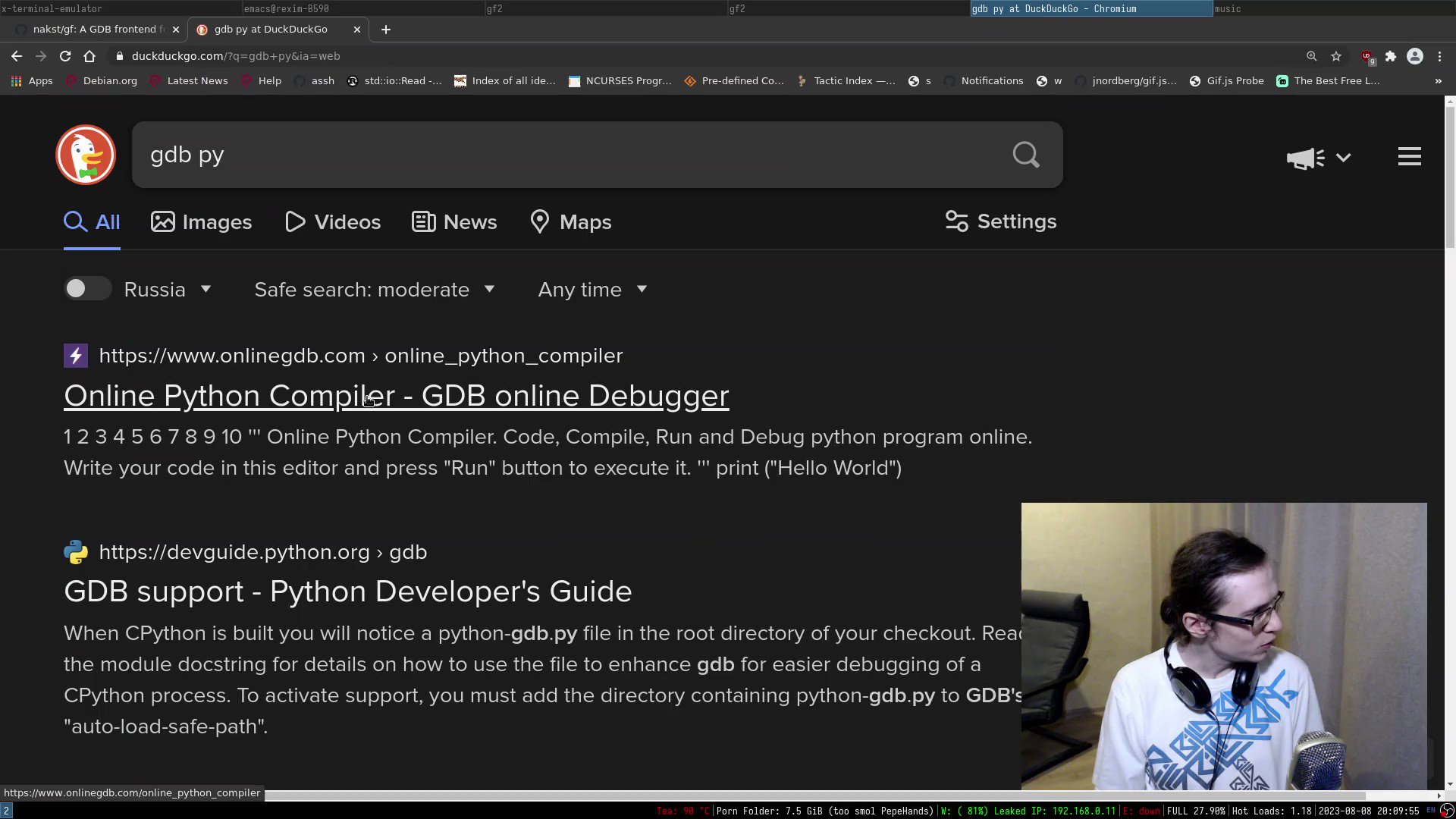The width and height of the screenshot is (1456, 819).
Task: Open the Notifications bookmark
Action: [x=984, y=81]
